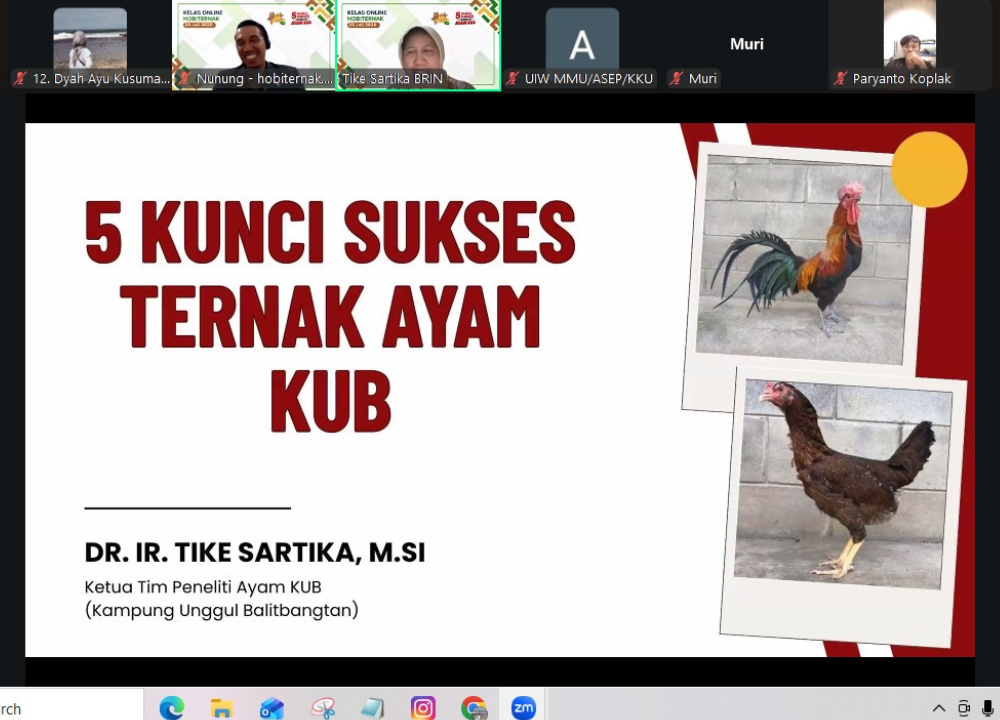Click the microphone icon in system tray
Image resolution: width=1000 pixels, height=720 pixels.
point(988,708)
